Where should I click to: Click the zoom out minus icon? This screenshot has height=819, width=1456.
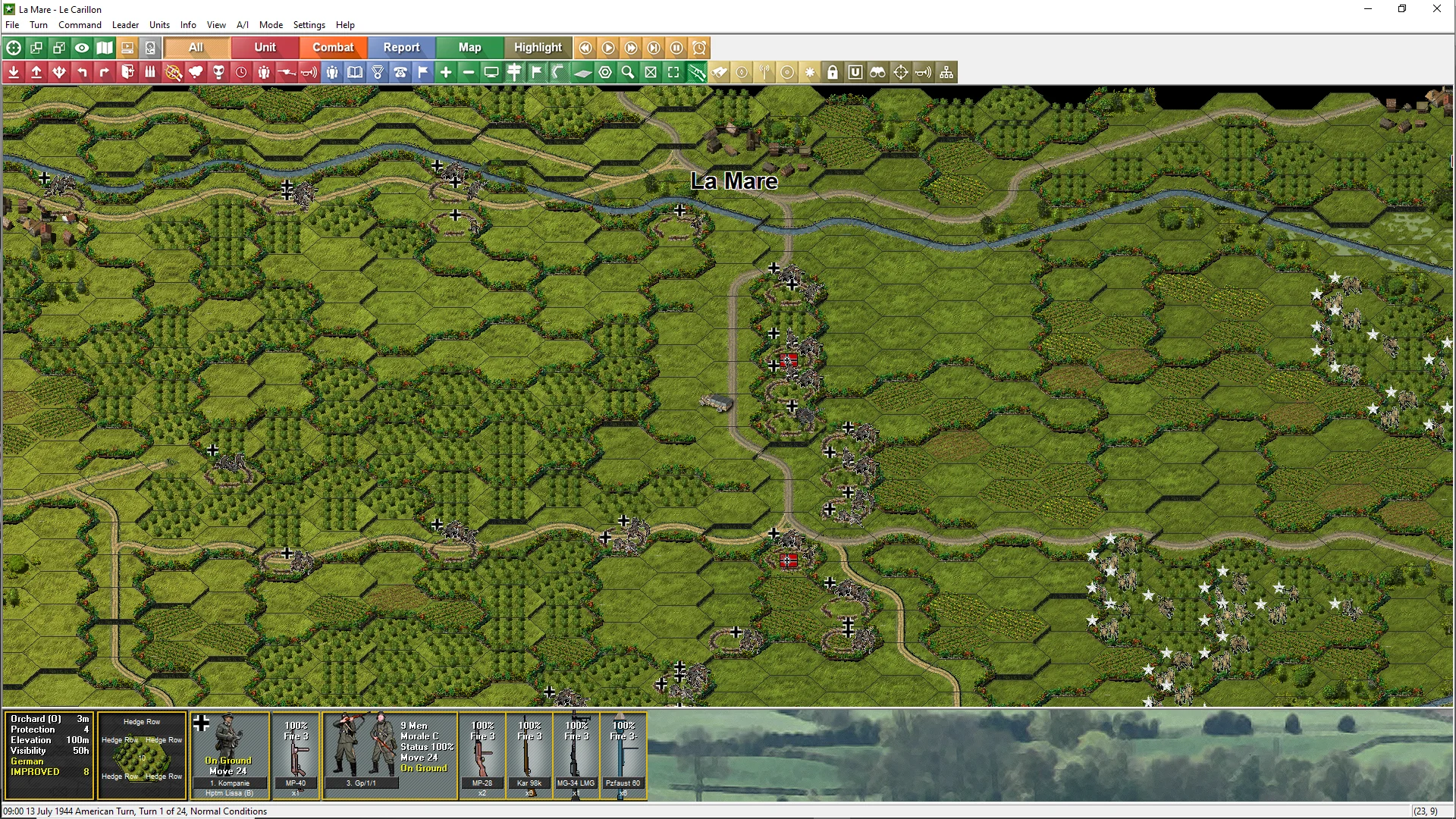(x=469, y=73)
